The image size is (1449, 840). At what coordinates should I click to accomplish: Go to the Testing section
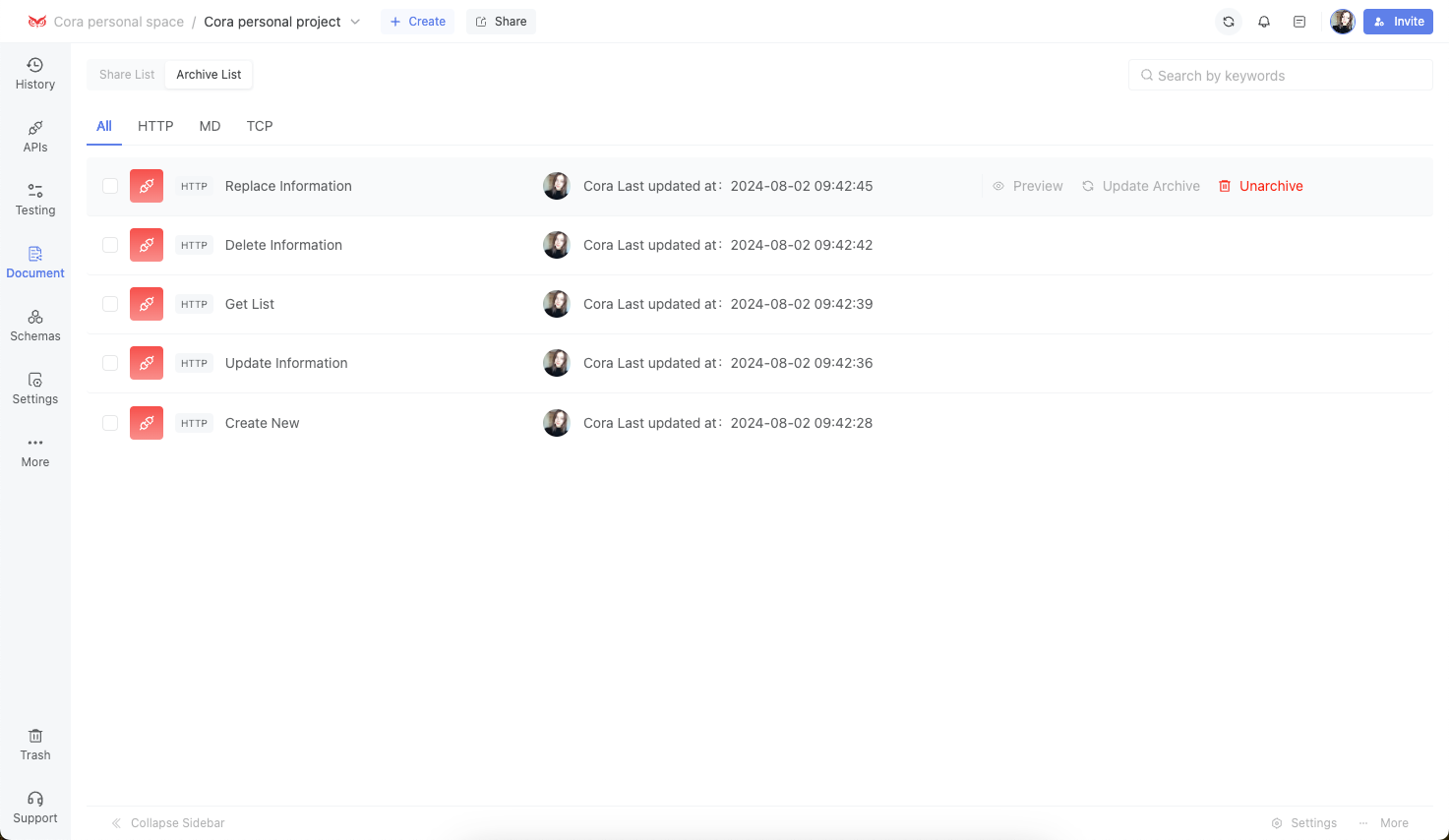click(35, 200)
